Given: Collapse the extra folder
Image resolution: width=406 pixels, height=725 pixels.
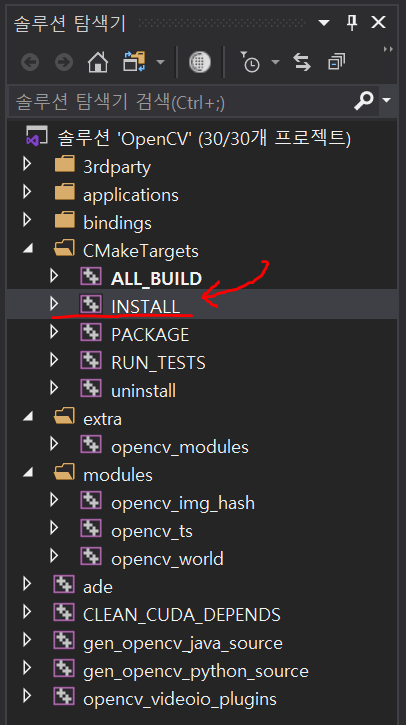Looking at the screenshot, I should point(28,418).
